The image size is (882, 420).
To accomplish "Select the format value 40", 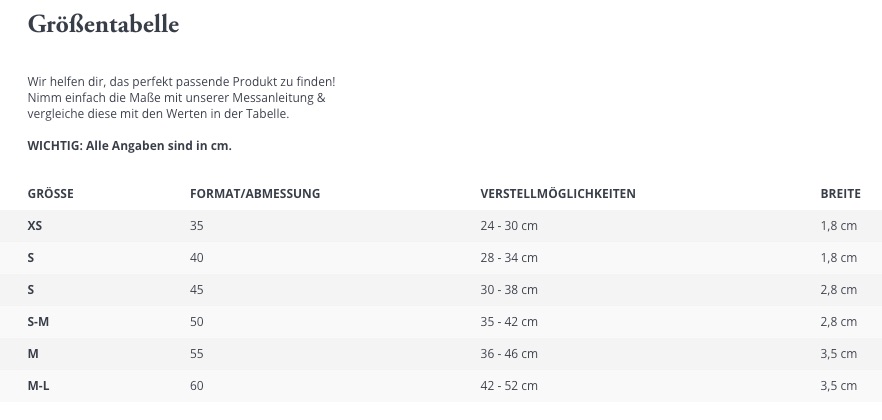I will [x=196, y=258].
